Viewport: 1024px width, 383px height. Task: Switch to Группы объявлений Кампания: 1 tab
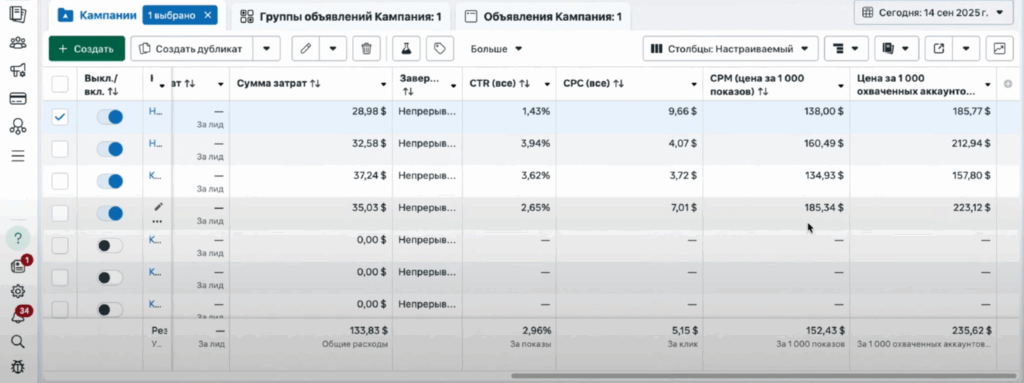pos(340,16)
